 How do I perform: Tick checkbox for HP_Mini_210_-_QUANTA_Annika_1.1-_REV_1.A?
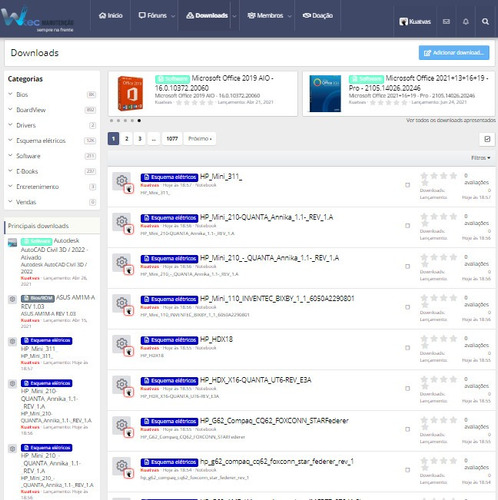tap(407, 266)
